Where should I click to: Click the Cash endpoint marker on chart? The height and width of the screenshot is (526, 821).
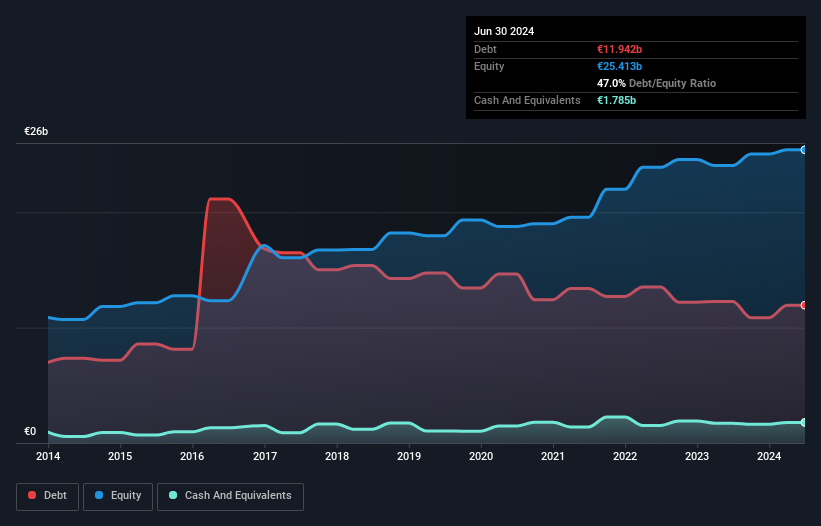tap(804, 422)
